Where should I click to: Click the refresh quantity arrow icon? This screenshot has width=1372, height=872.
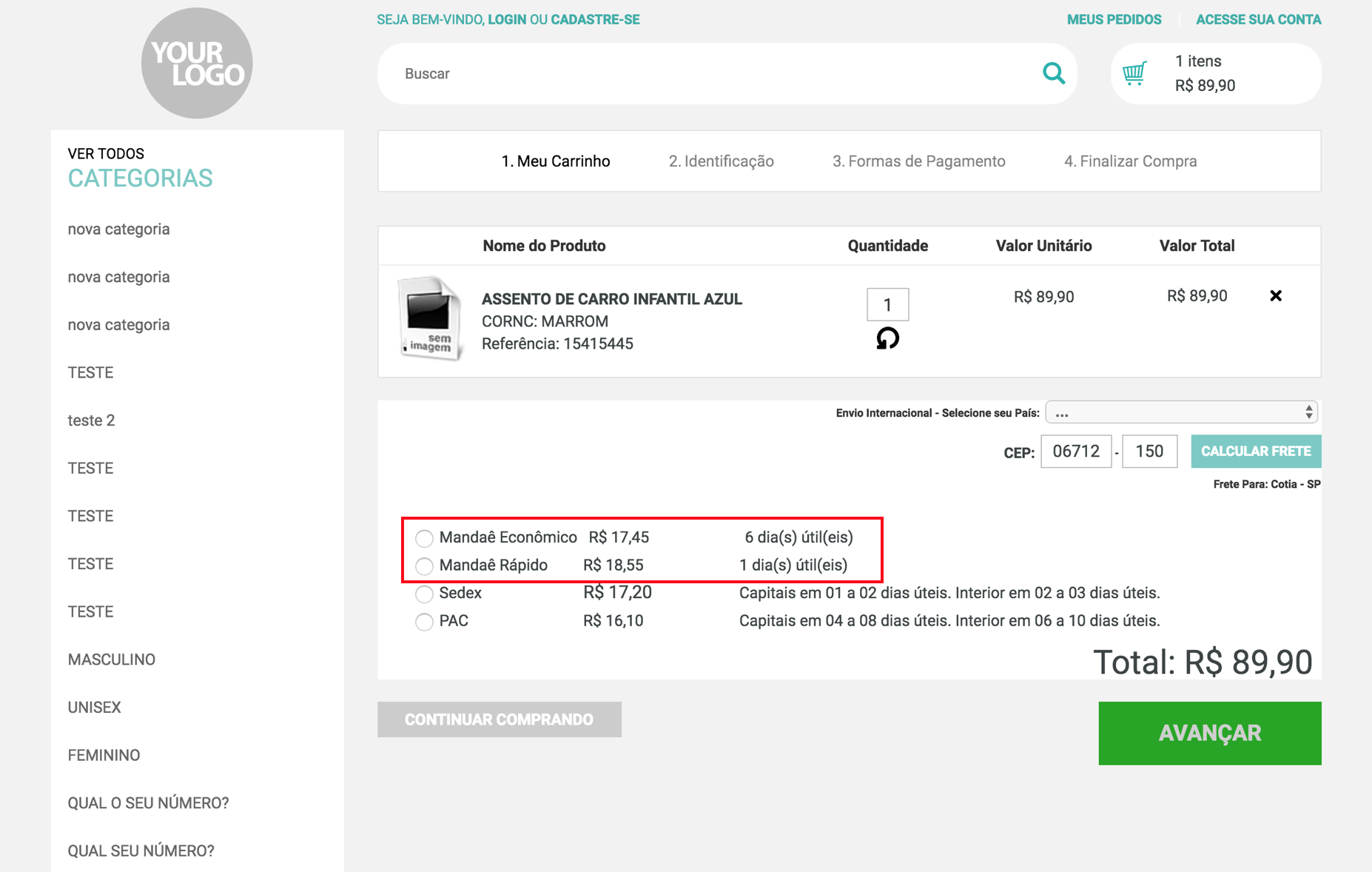point(887,339)
